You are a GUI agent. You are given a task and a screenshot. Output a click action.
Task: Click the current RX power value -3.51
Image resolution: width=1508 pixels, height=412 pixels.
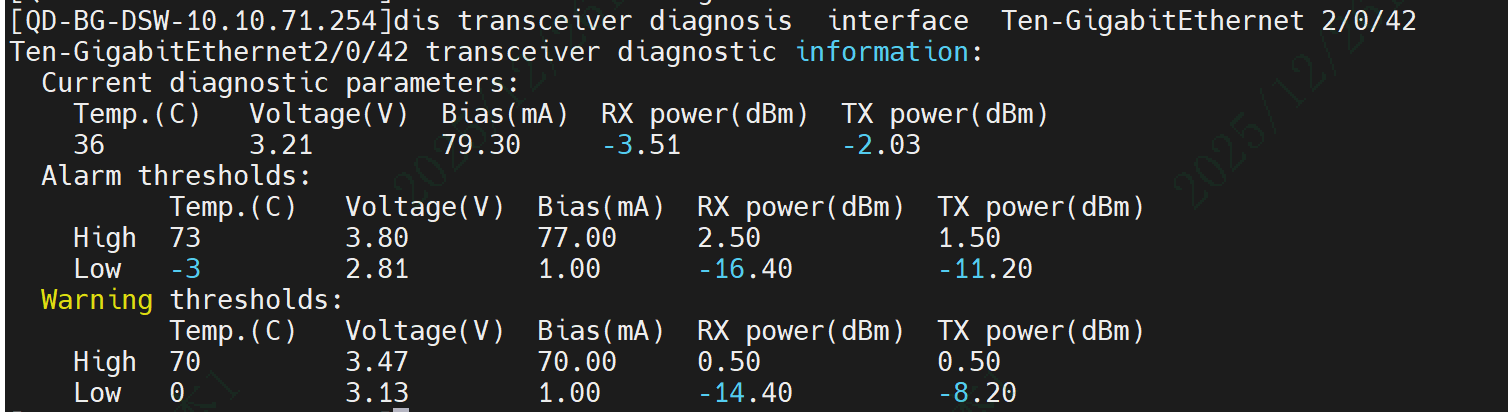click(x=641, y=145)
